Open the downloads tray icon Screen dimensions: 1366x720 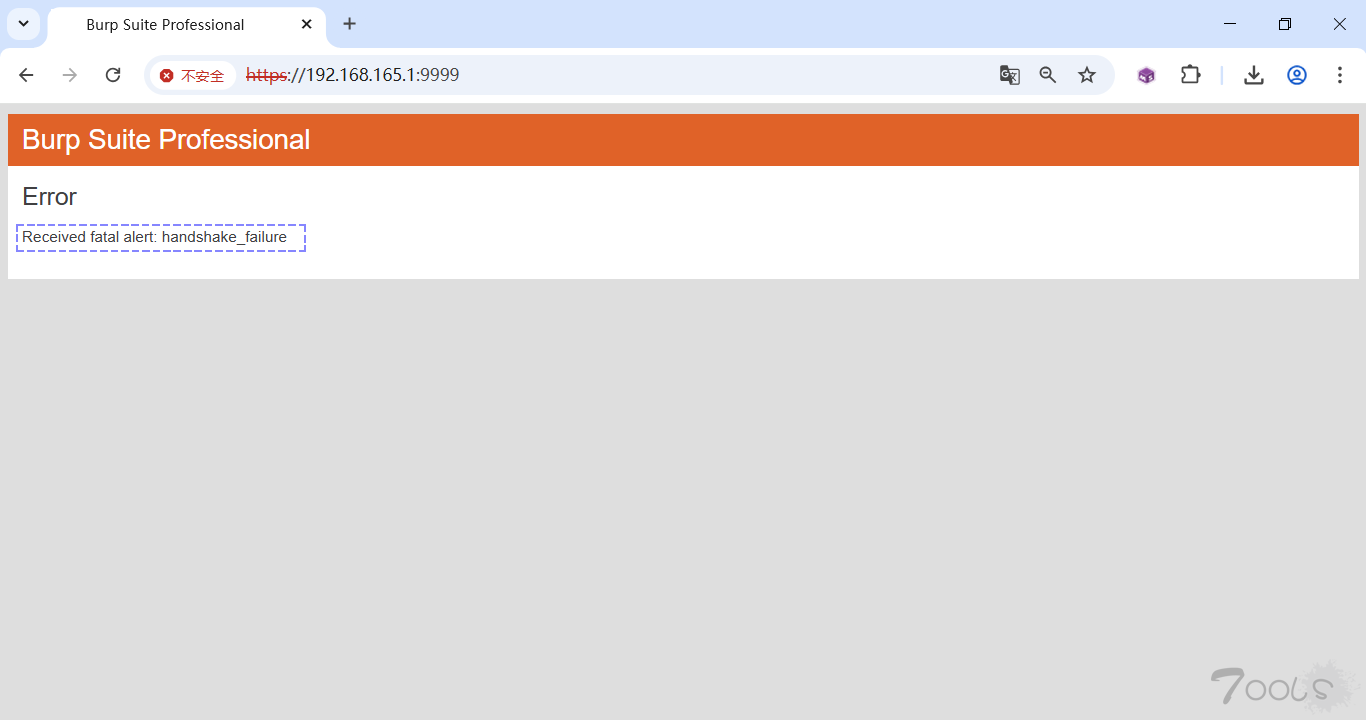click(x=1254, y=75)
